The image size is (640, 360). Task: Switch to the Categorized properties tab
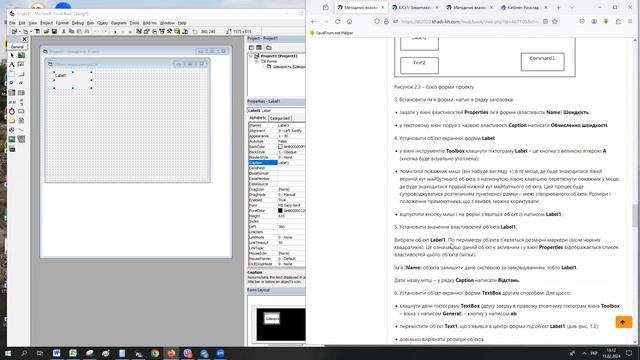280,118
